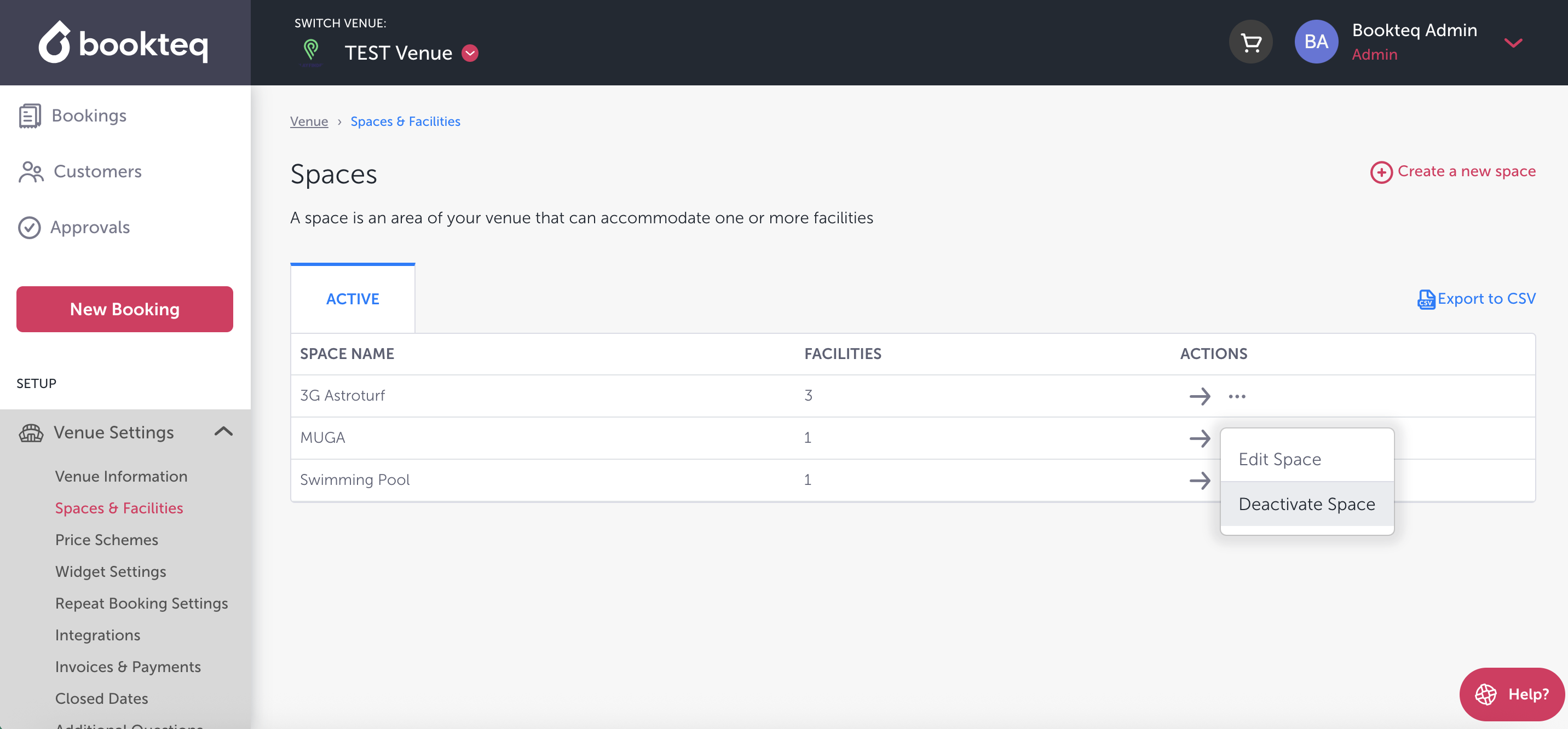Click the MUGA row arrow icon

point(1199,438)
